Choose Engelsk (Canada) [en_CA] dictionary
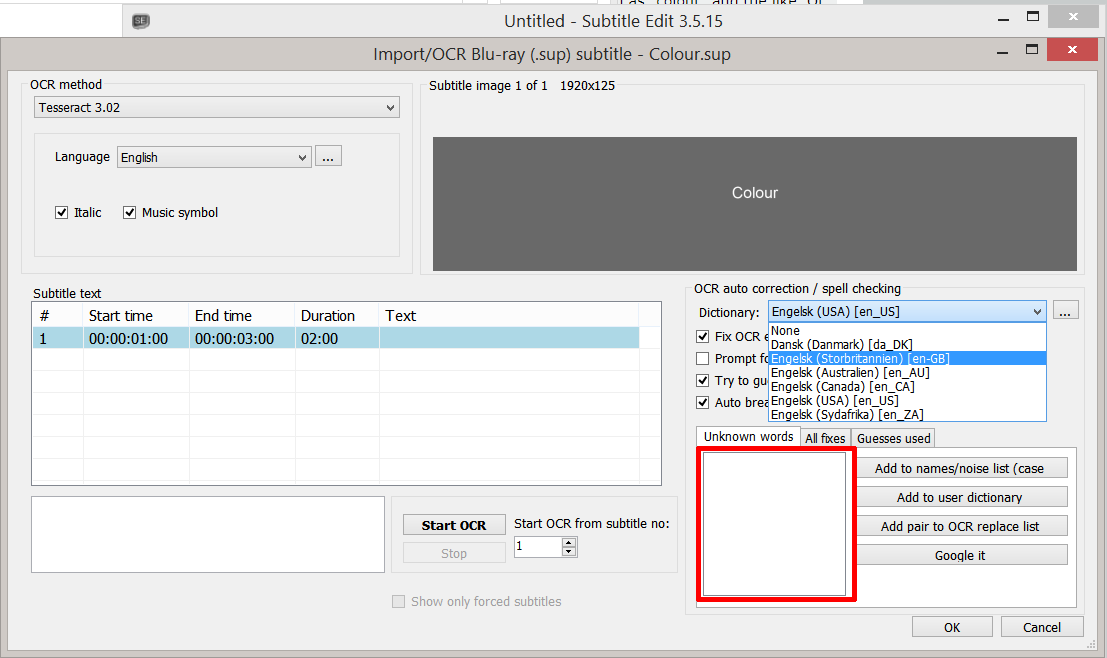Image resolution: width=1107 pixels, height=658 pixels. (x=907, y=387)
